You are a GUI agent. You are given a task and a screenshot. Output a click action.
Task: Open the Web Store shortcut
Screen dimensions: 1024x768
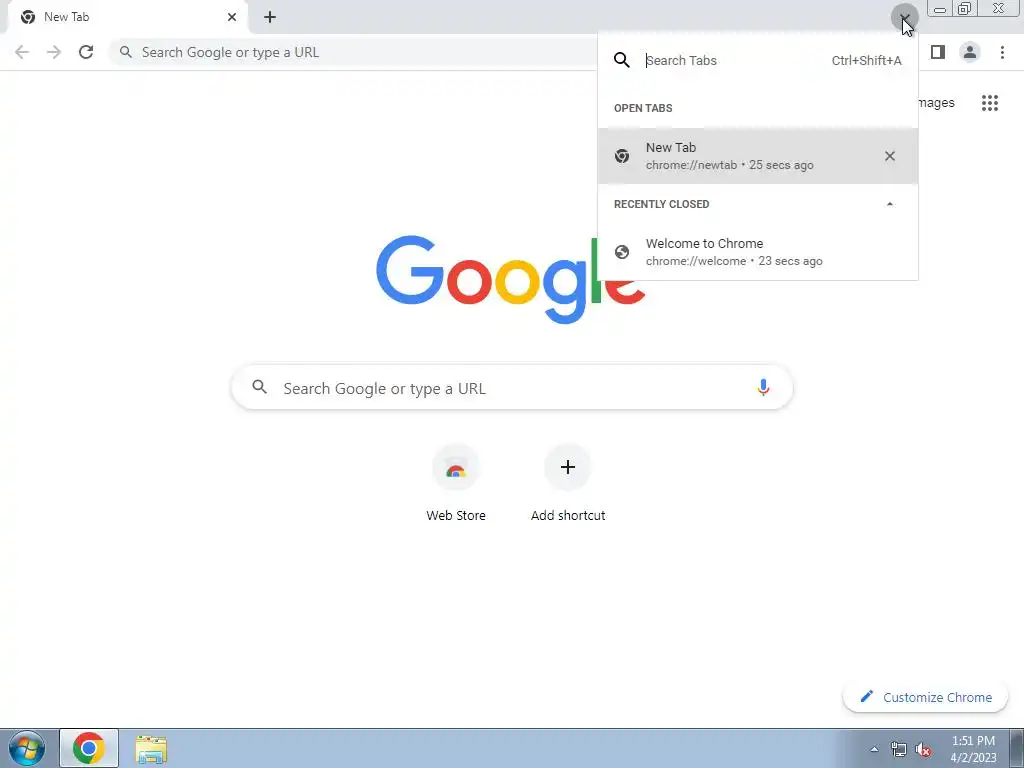point(456,483)
